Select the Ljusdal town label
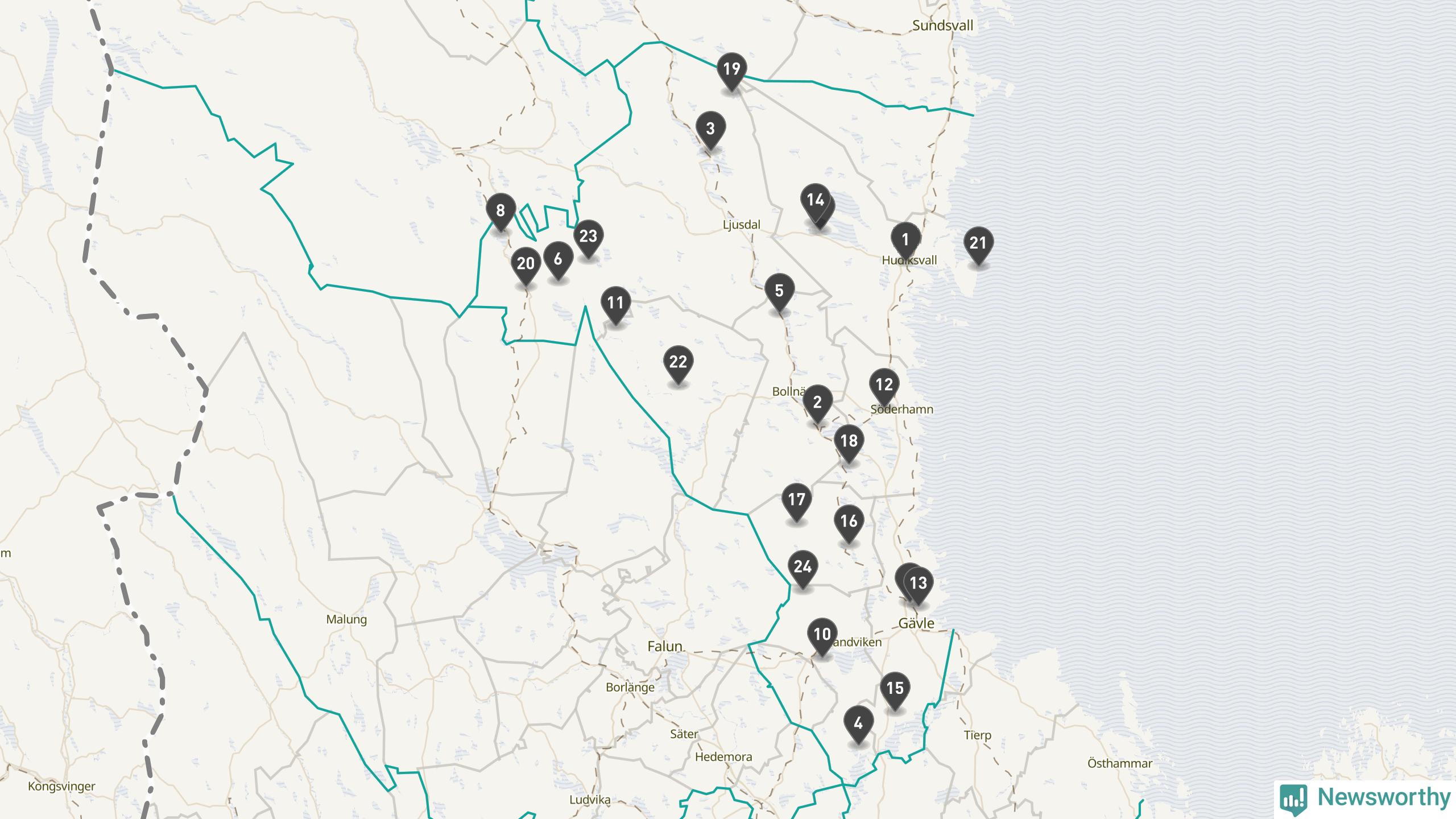The width and height of the screenshot is (1456, 819). (742, 225)
